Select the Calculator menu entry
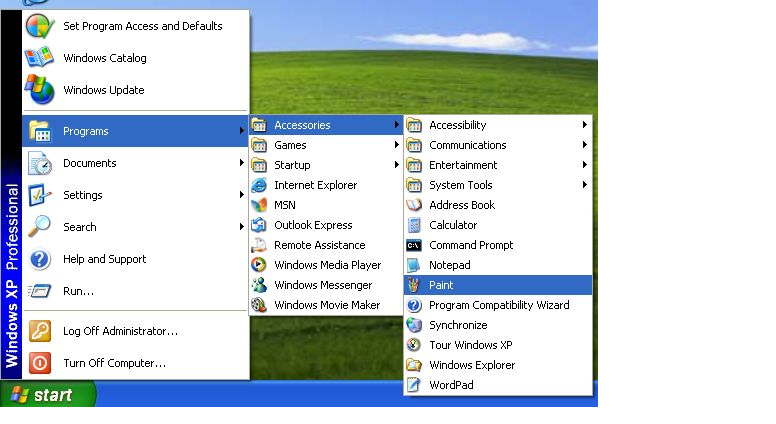This screenshot has width=776, height=424. [x=498, y=225]
